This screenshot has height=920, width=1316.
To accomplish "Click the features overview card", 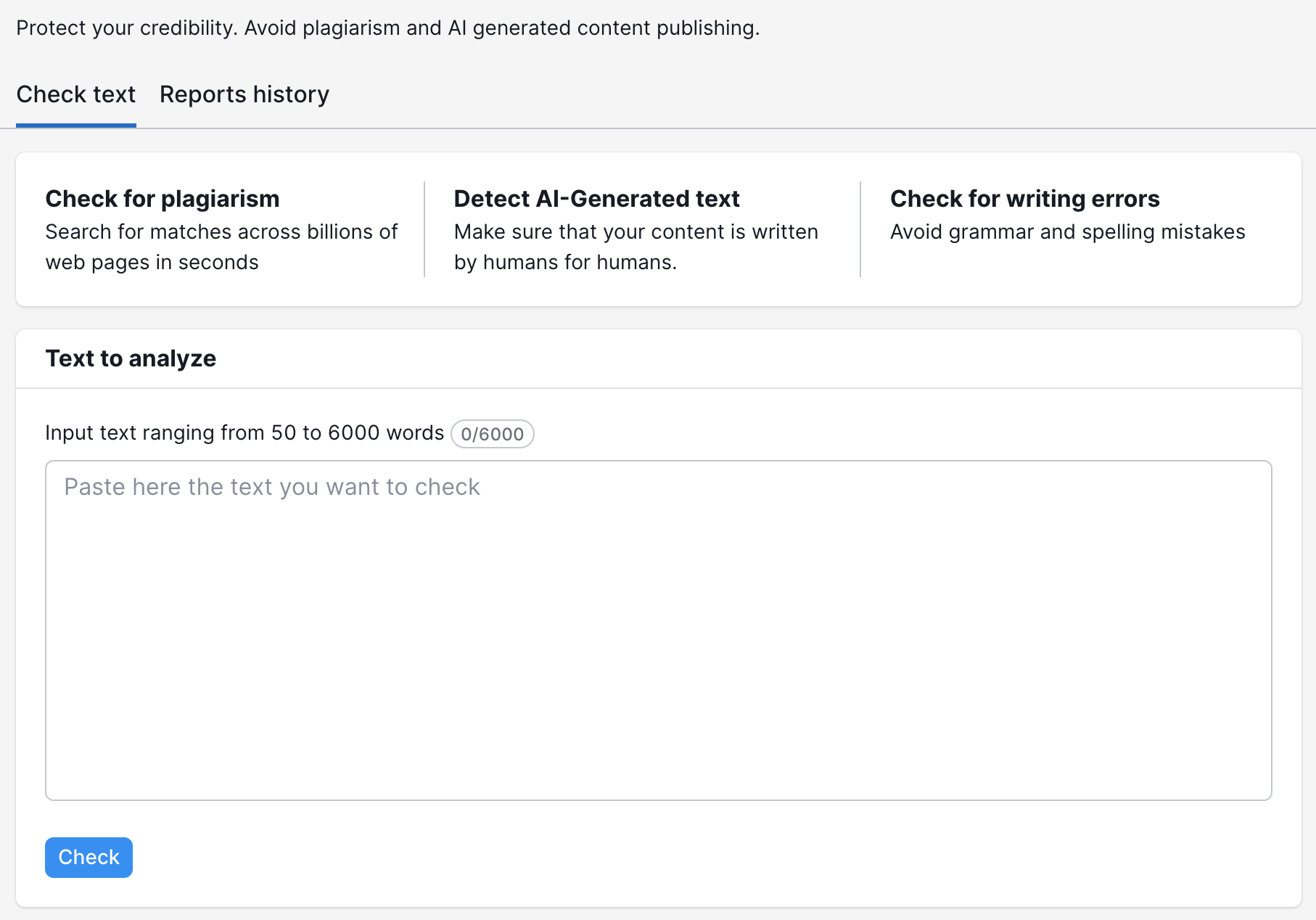I will [658, 229].
